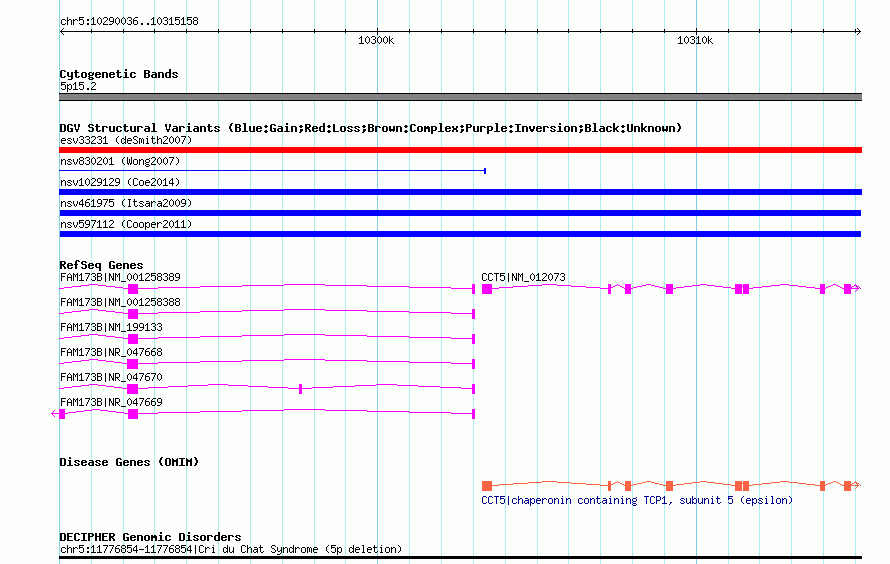
Task: Select the FAM173B|NR_047670 transcript label
Action: [x=111, y=377]
